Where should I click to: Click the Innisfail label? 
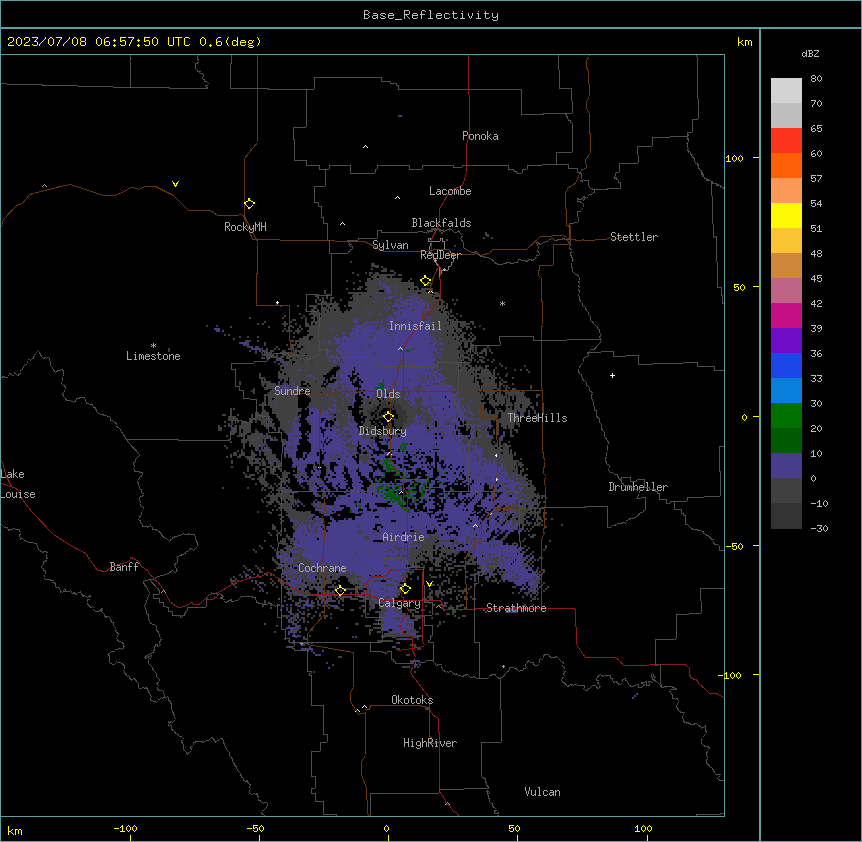(x=416, y=326)
